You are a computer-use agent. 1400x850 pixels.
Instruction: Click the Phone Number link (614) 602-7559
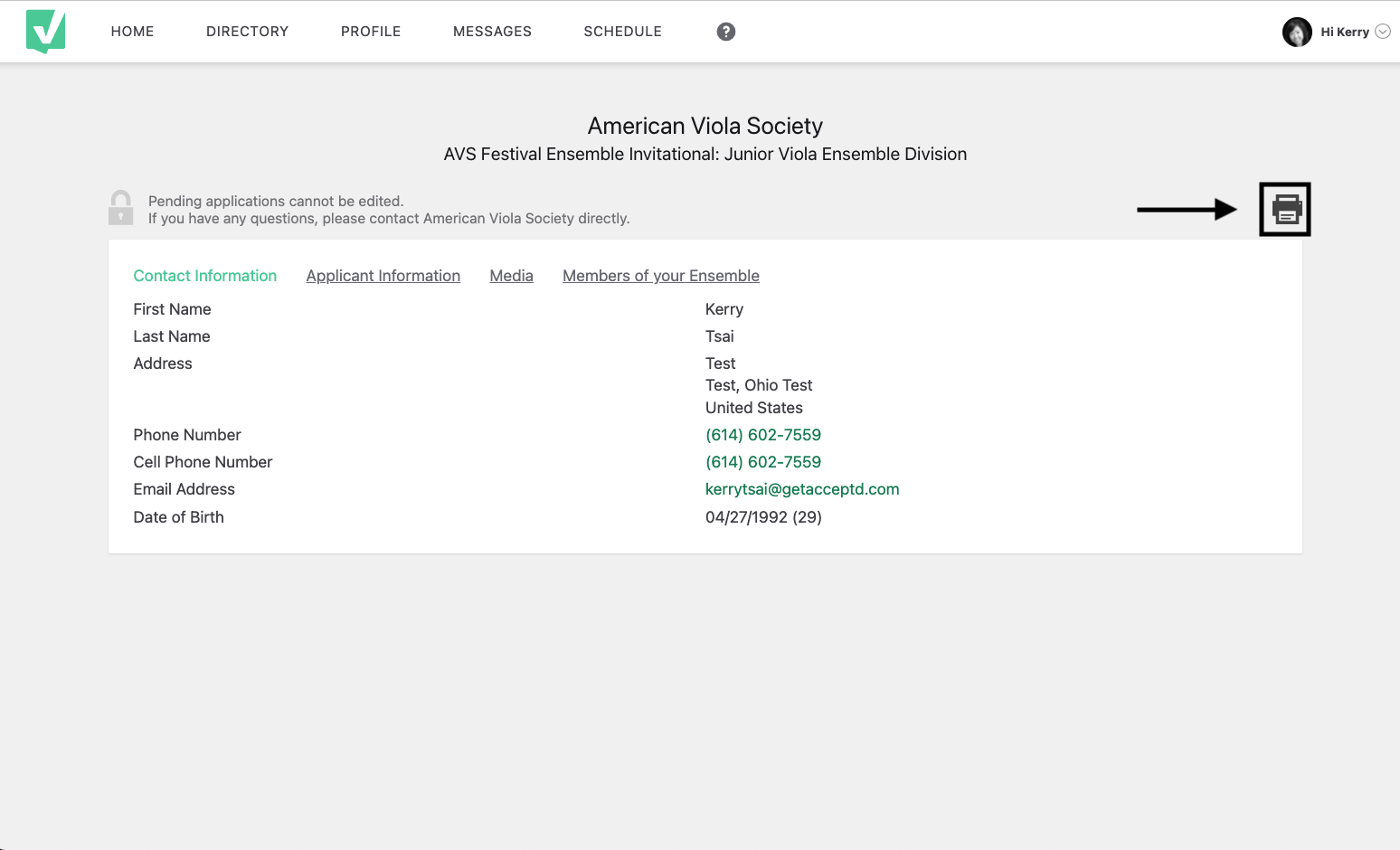pyautogui.click(x=763, y=435)
